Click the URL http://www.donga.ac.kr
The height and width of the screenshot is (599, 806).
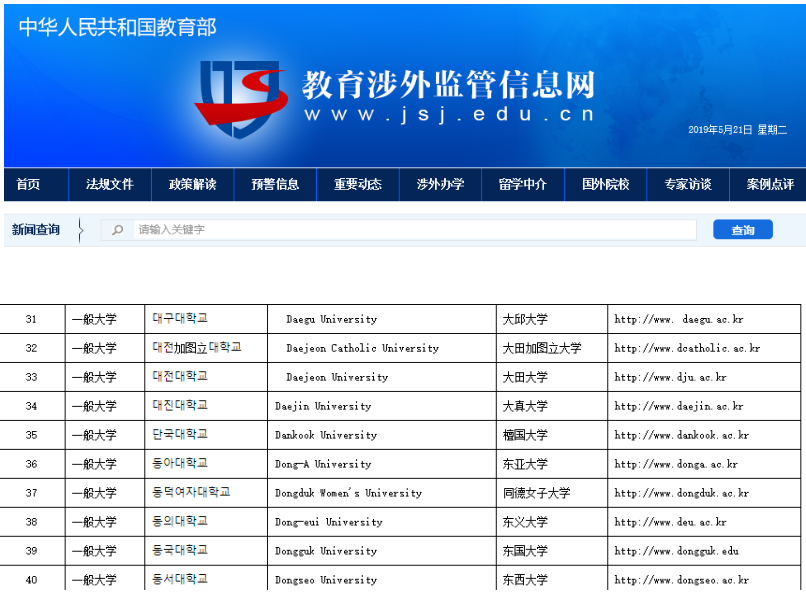coord(676,464)
